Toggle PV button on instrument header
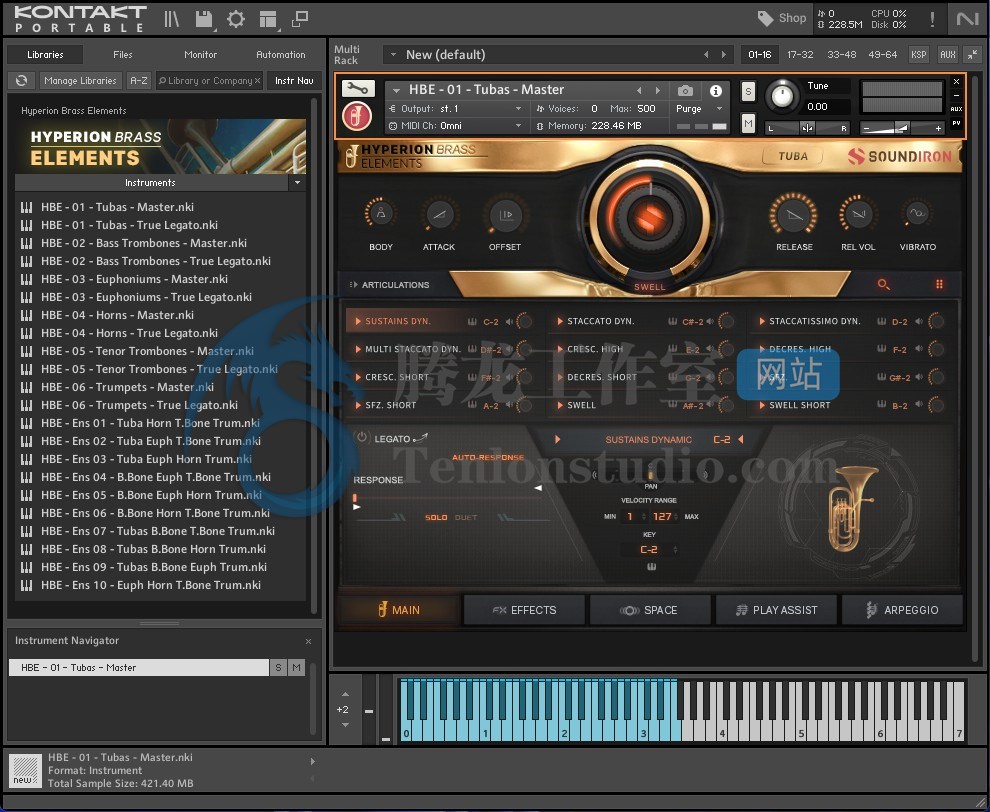The image size is (990, 812). (957, 123)
